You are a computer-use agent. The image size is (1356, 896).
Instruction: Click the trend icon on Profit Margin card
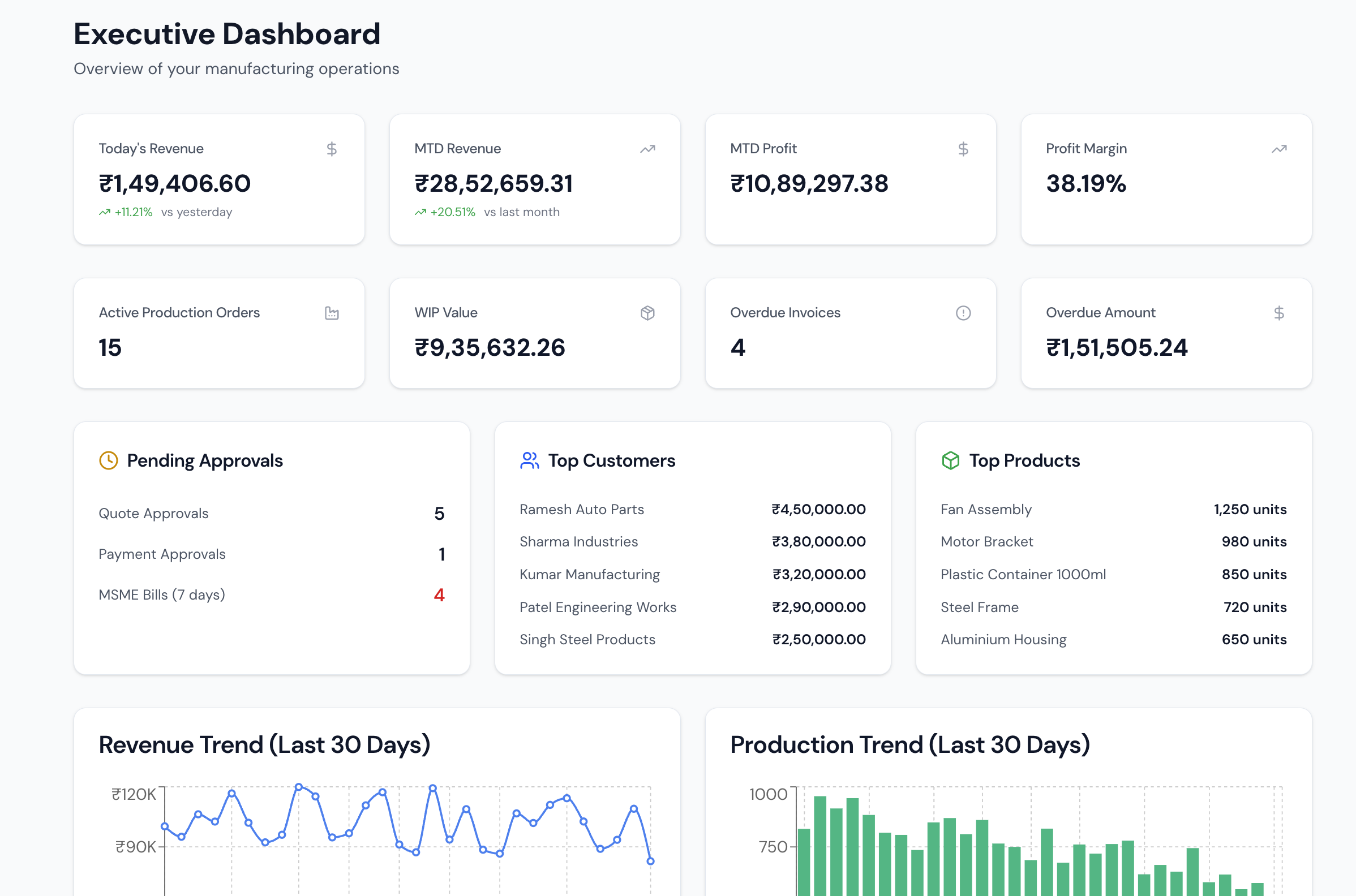coord(1280,149)
